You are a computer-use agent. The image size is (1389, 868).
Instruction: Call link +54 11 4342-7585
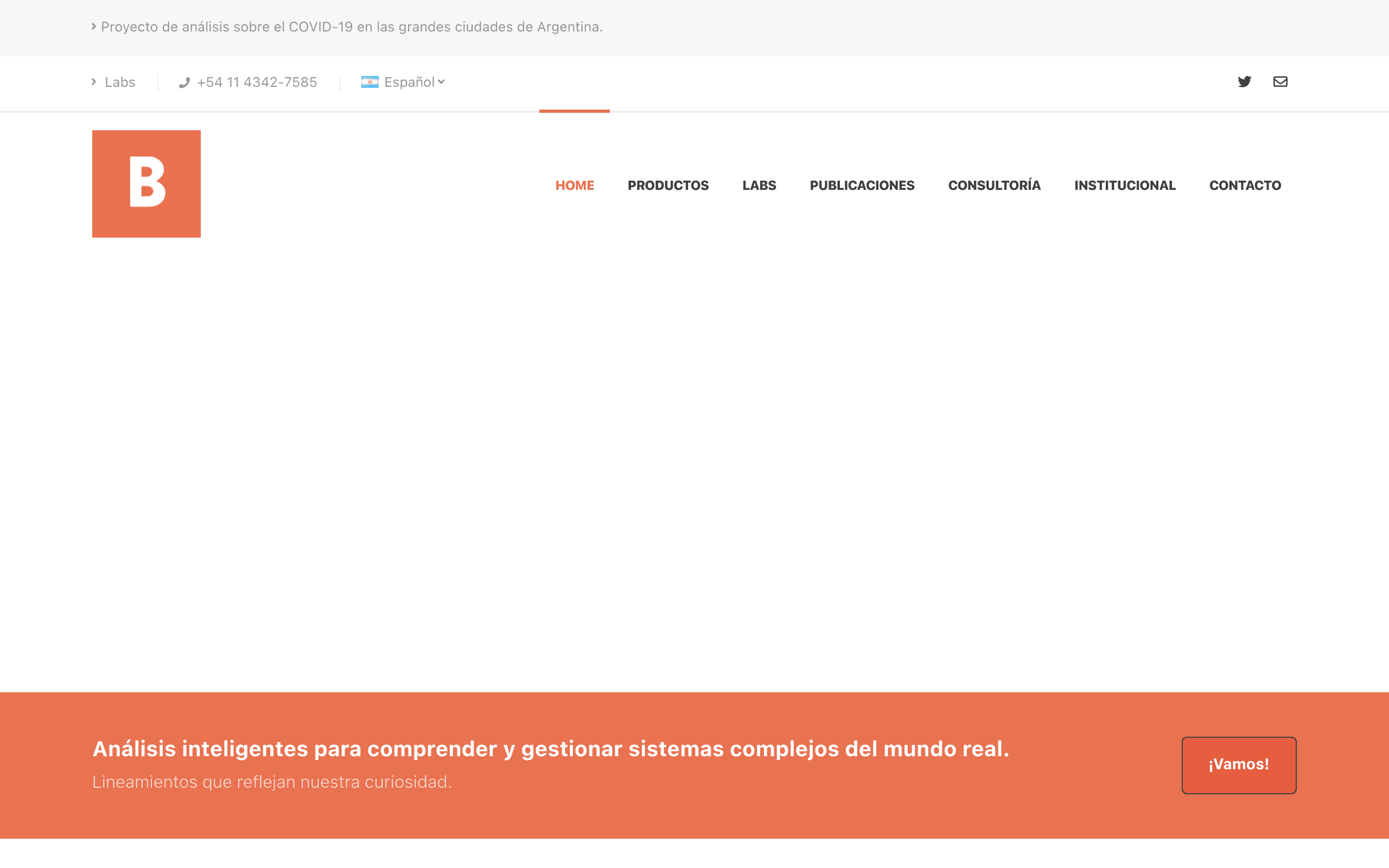point(257,82)
